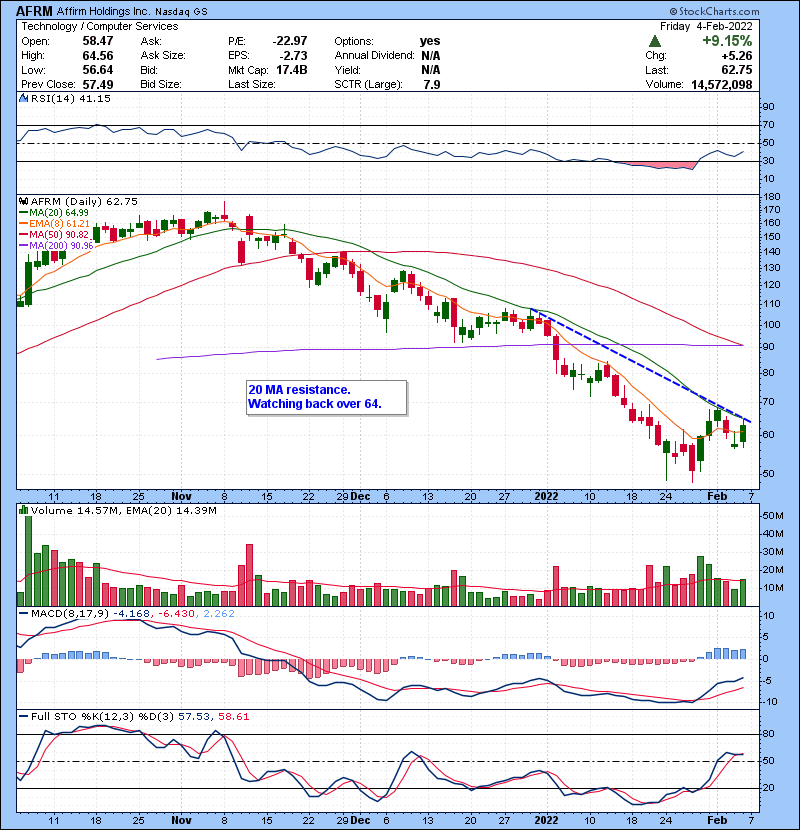Click the Annual Dividend label
Screen dimensions: 800x830
click(374, 56)
